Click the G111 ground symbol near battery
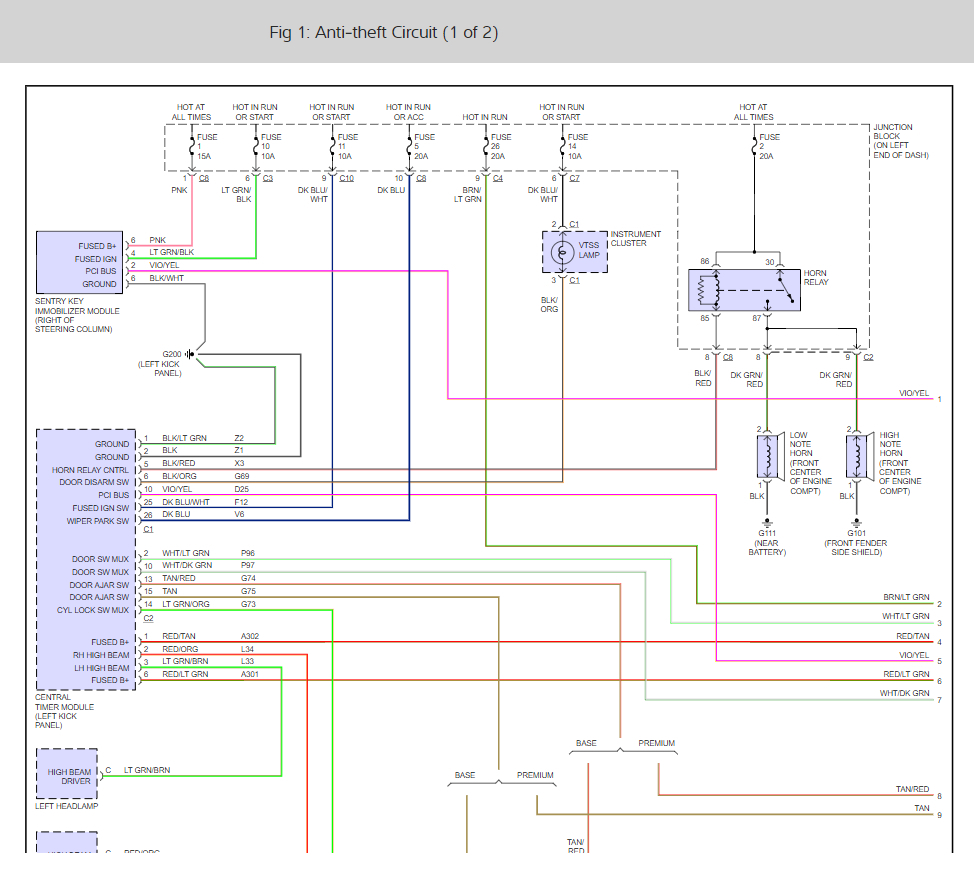The height and width of the screenshot is (873, 974). (x=767, y=523)
